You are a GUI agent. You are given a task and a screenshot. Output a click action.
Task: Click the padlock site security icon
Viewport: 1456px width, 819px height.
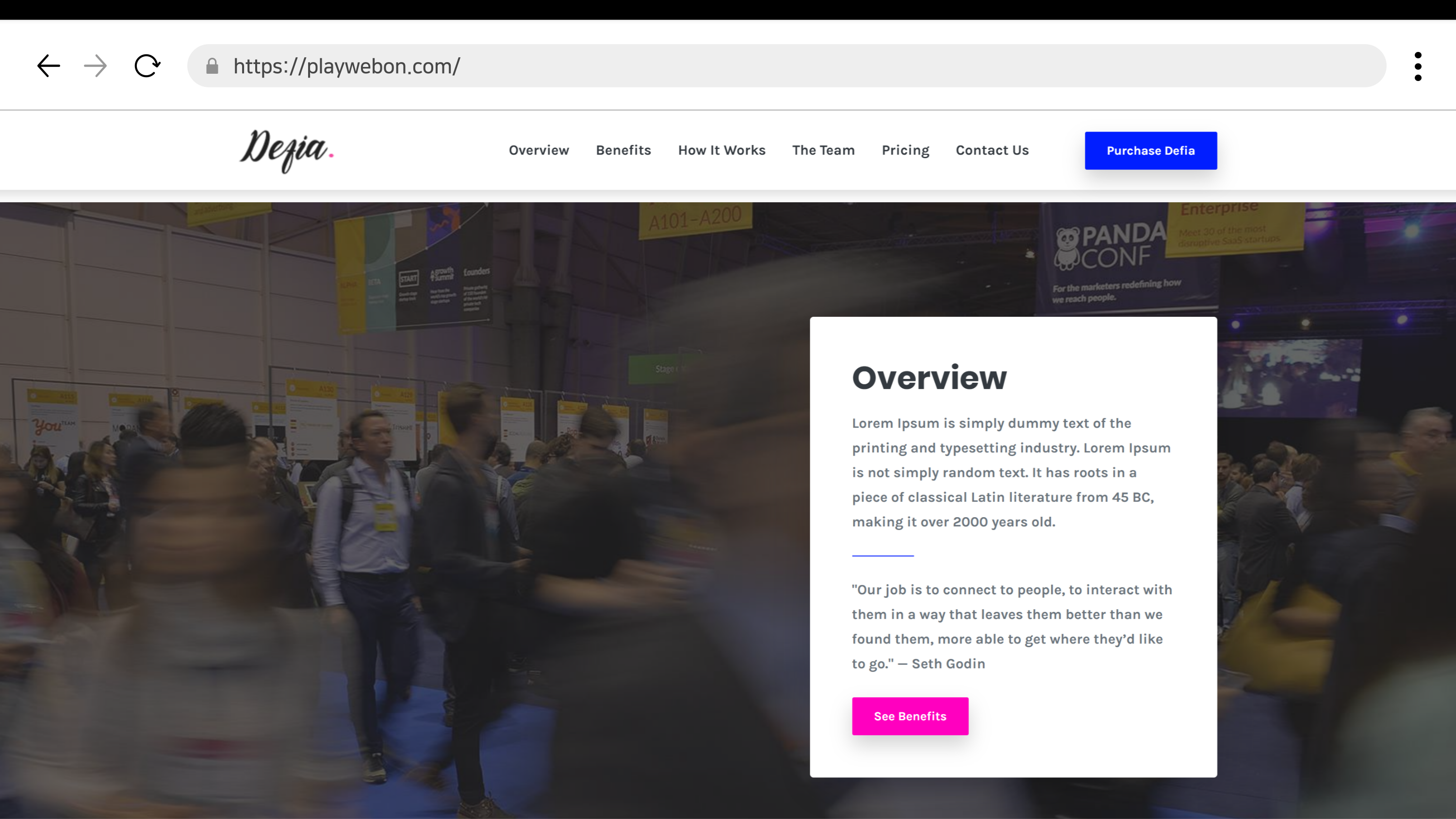point(212,66)
